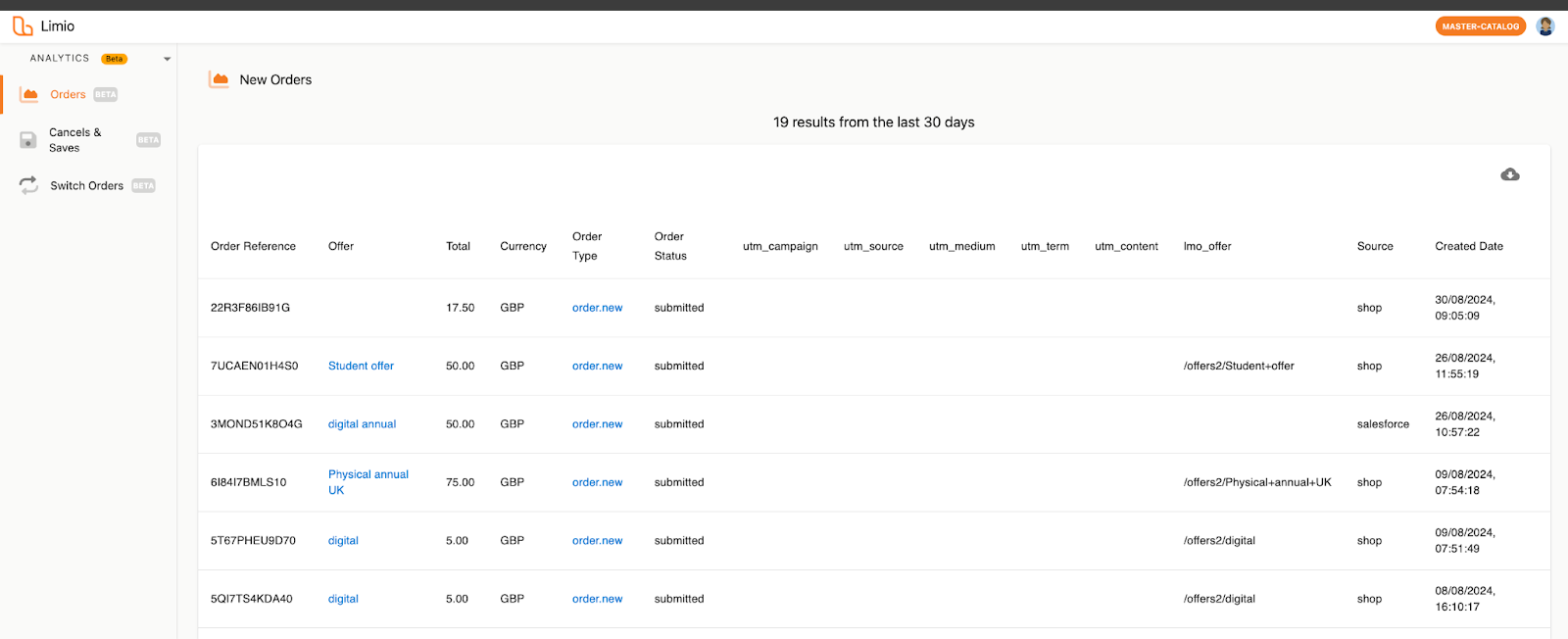Viewport: 1568px width, 639px height.
Task: Click the Order Reference column header
Action: click(253, 246)
